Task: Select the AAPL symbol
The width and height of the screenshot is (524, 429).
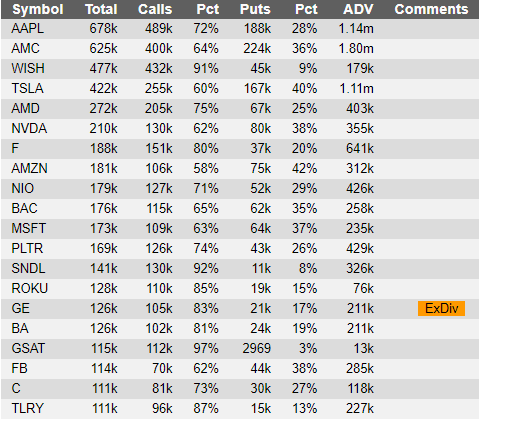Action: 27,29
